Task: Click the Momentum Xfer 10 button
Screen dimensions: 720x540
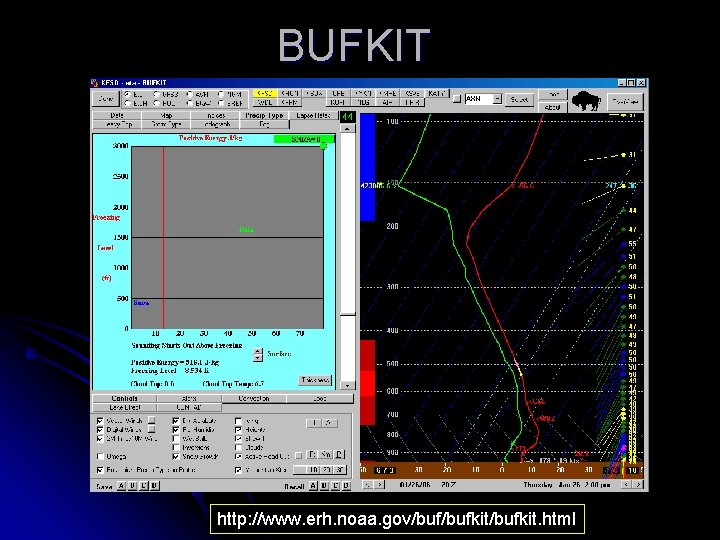Action: 313,470
